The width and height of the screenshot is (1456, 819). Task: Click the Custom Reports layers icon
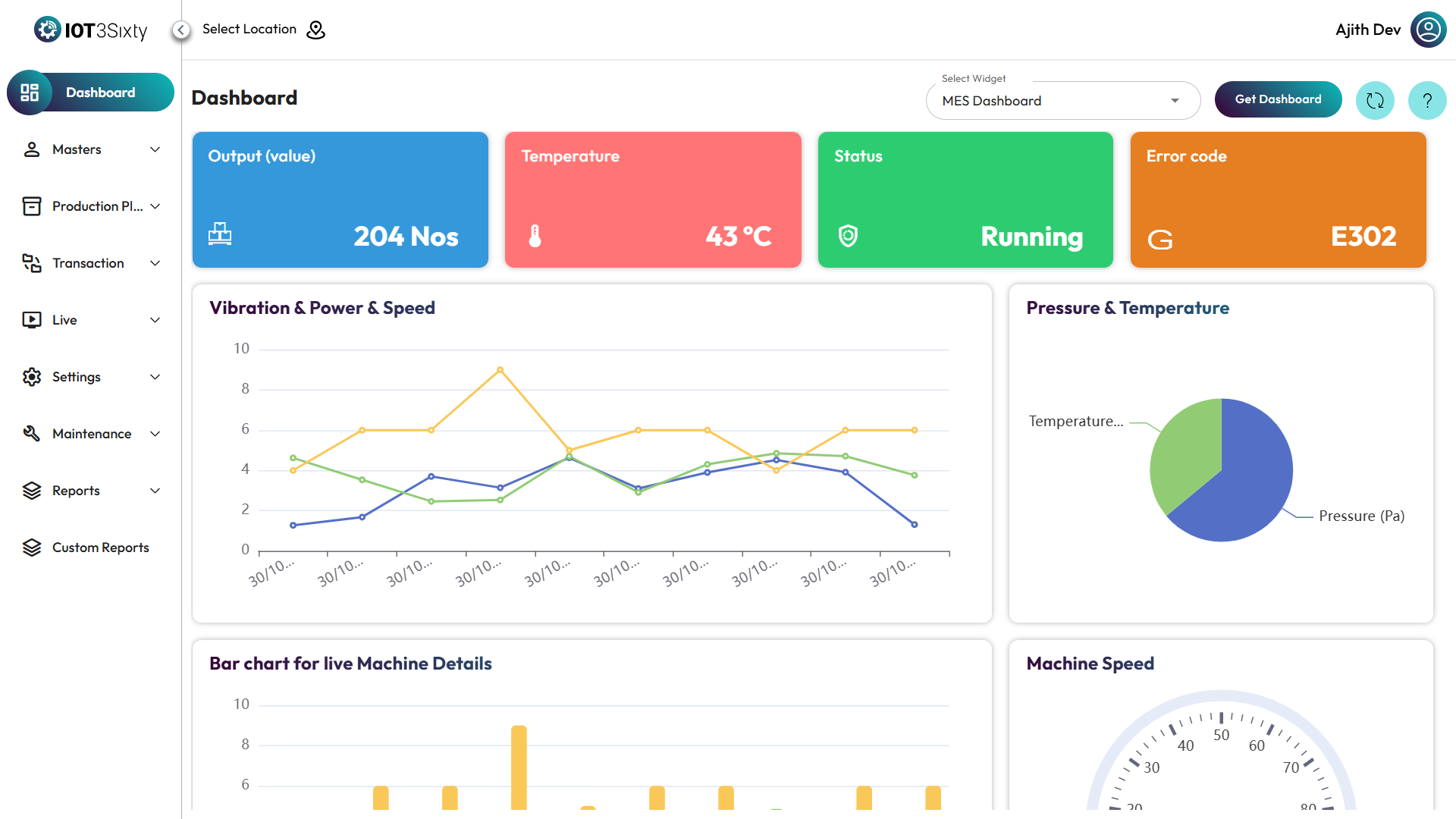31,548
